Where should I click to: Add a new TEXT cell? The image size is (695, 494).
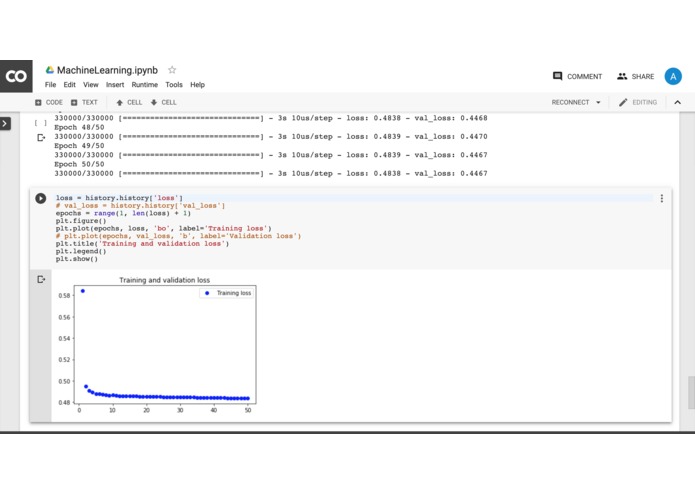[84, 102]
